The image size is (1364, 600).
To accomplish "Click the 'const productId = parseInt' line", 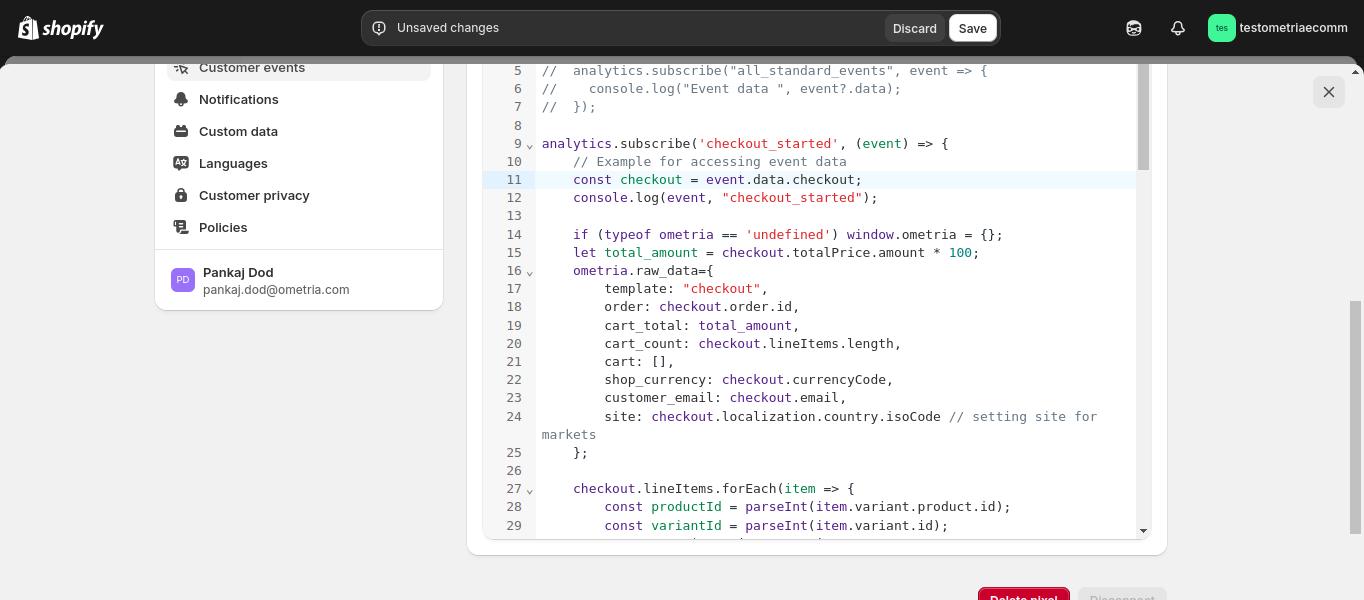I will point(807,507).
